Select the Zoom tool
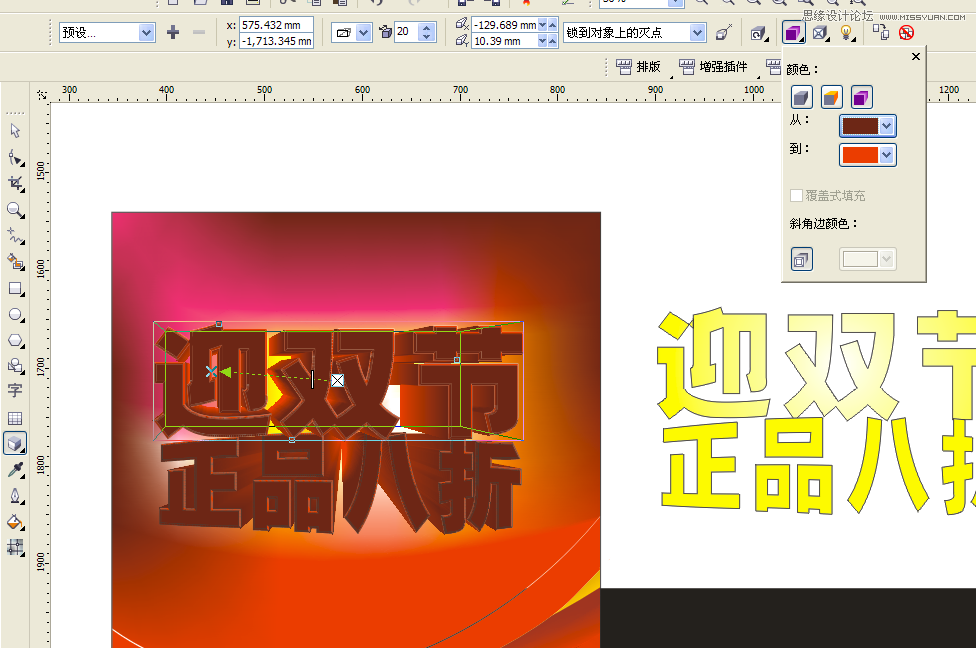This screenshot has width=976, height=648. point(15,210)
